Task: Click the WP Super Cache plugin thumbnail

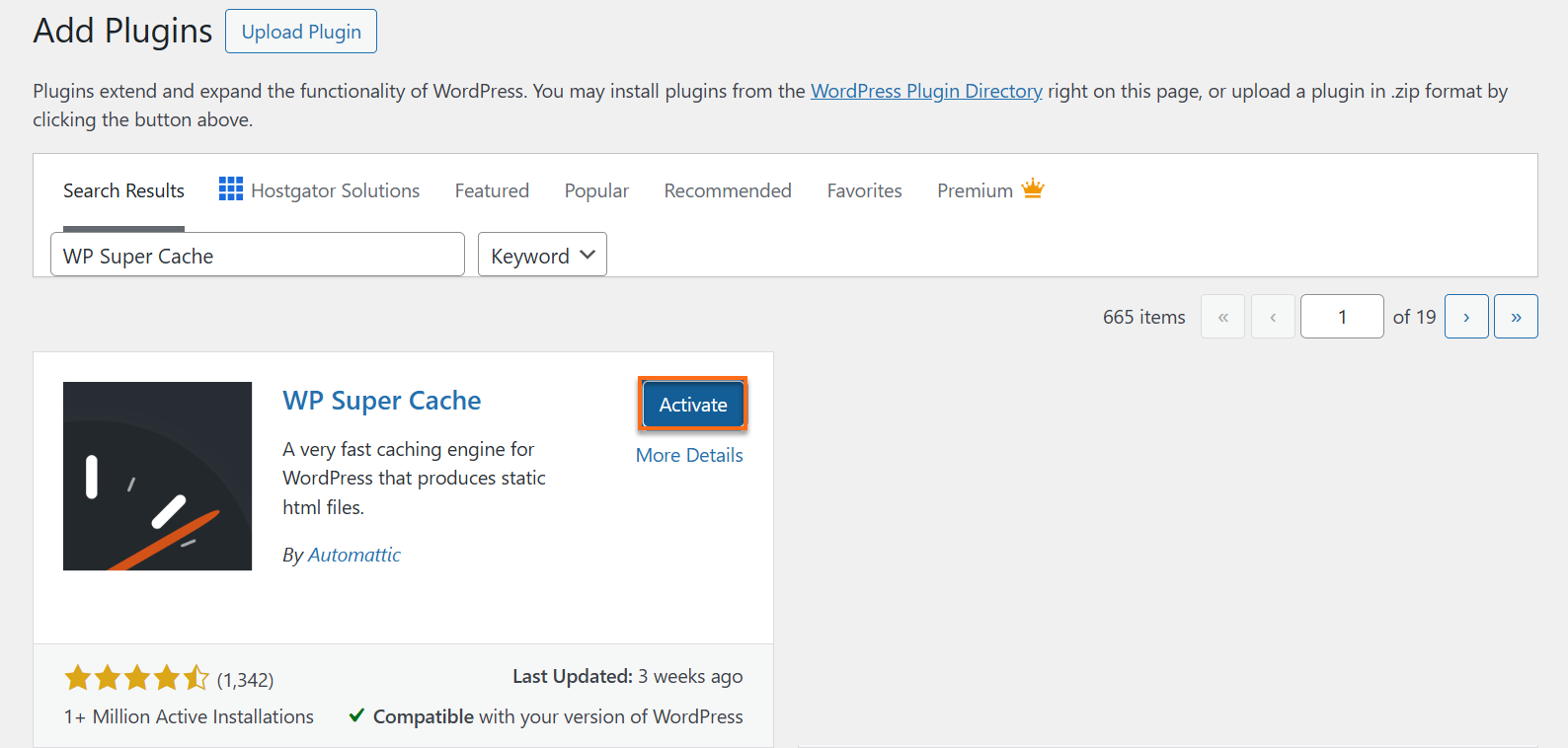Action: click(x=157, y=476)
